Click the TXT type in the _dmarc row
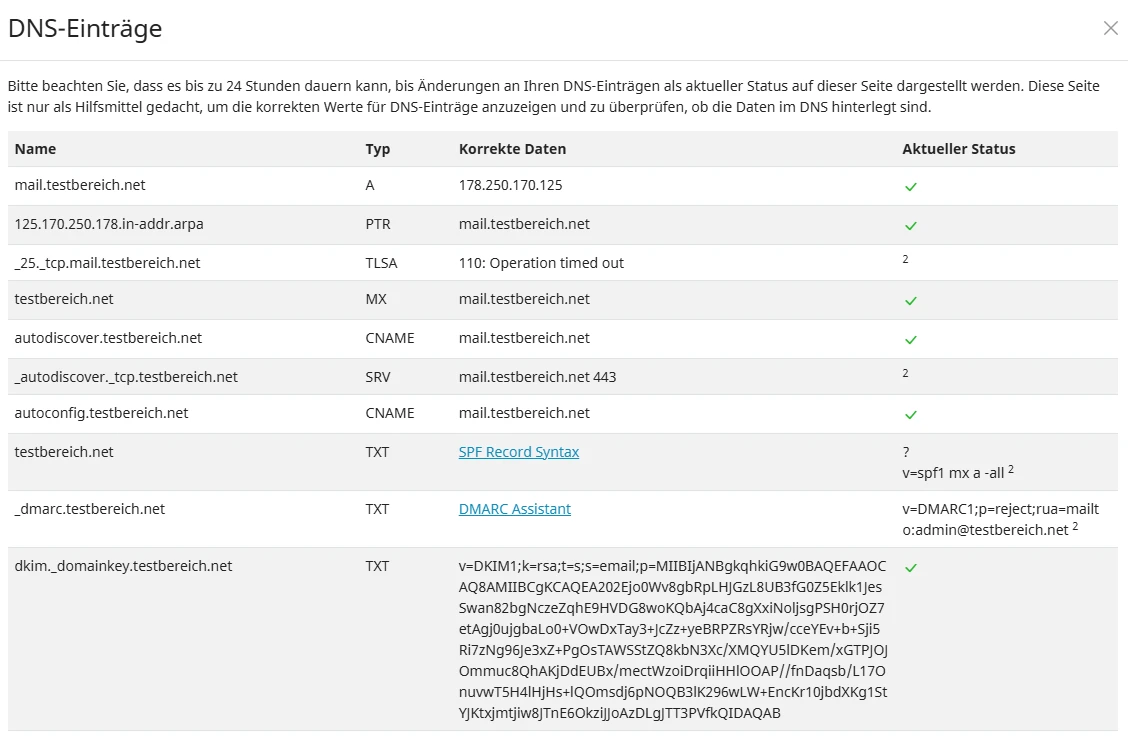Screen dimensions: 1128x739 [377, 509]
